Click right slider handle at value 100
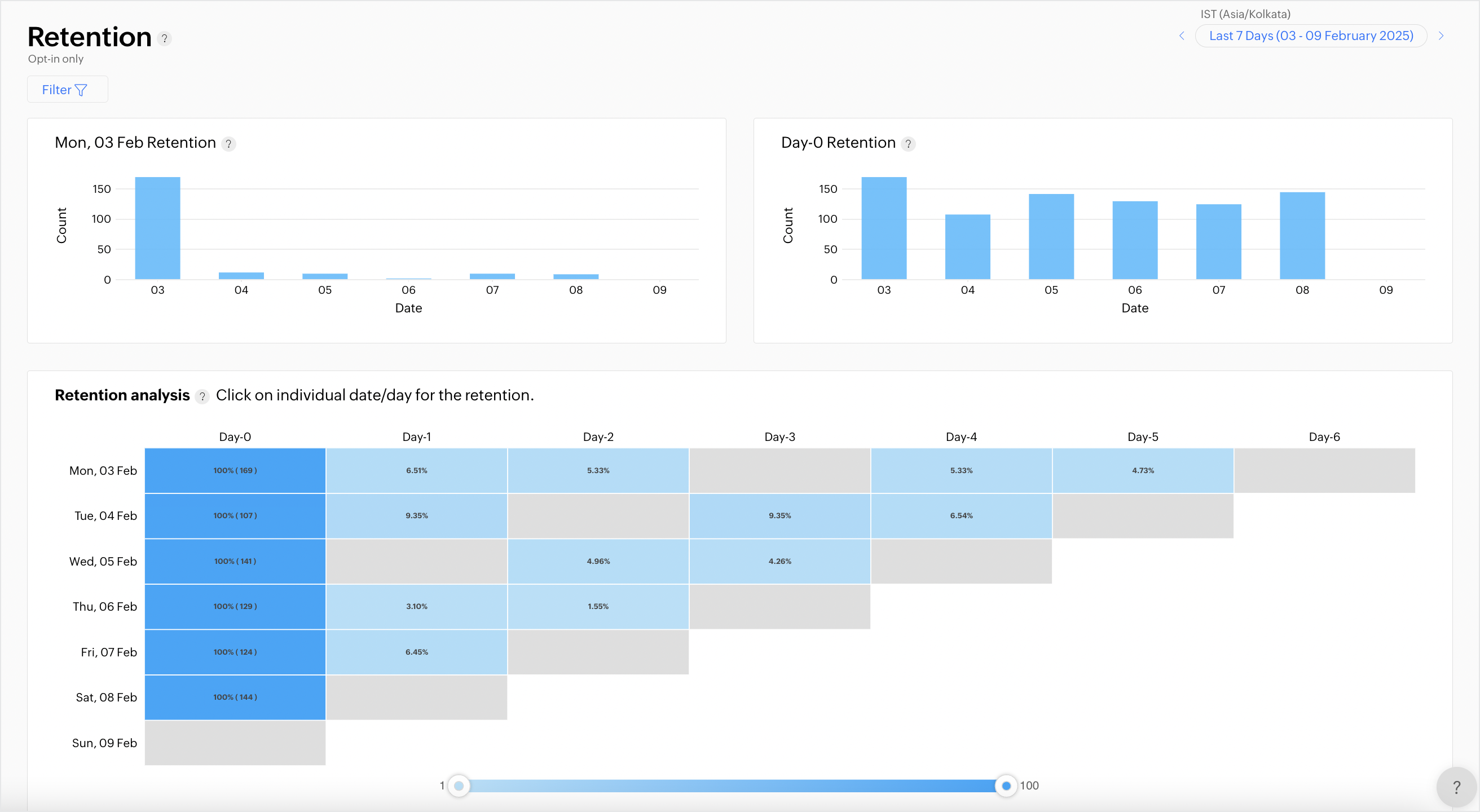The image size is (1480, 812). (x=1006, y=785)
